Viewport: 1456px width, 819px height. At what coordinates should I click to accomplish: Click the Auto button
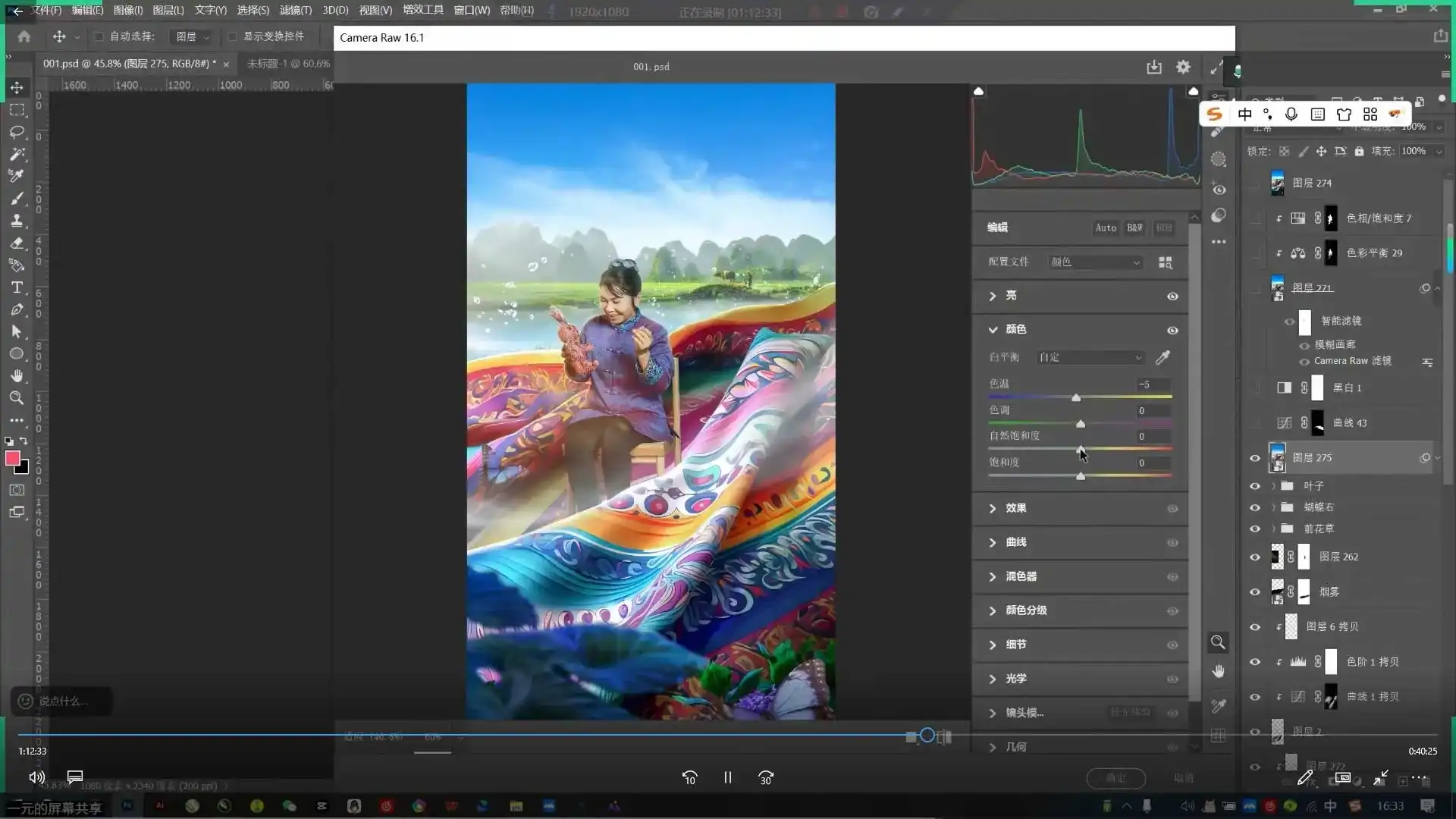point(1106,227)
